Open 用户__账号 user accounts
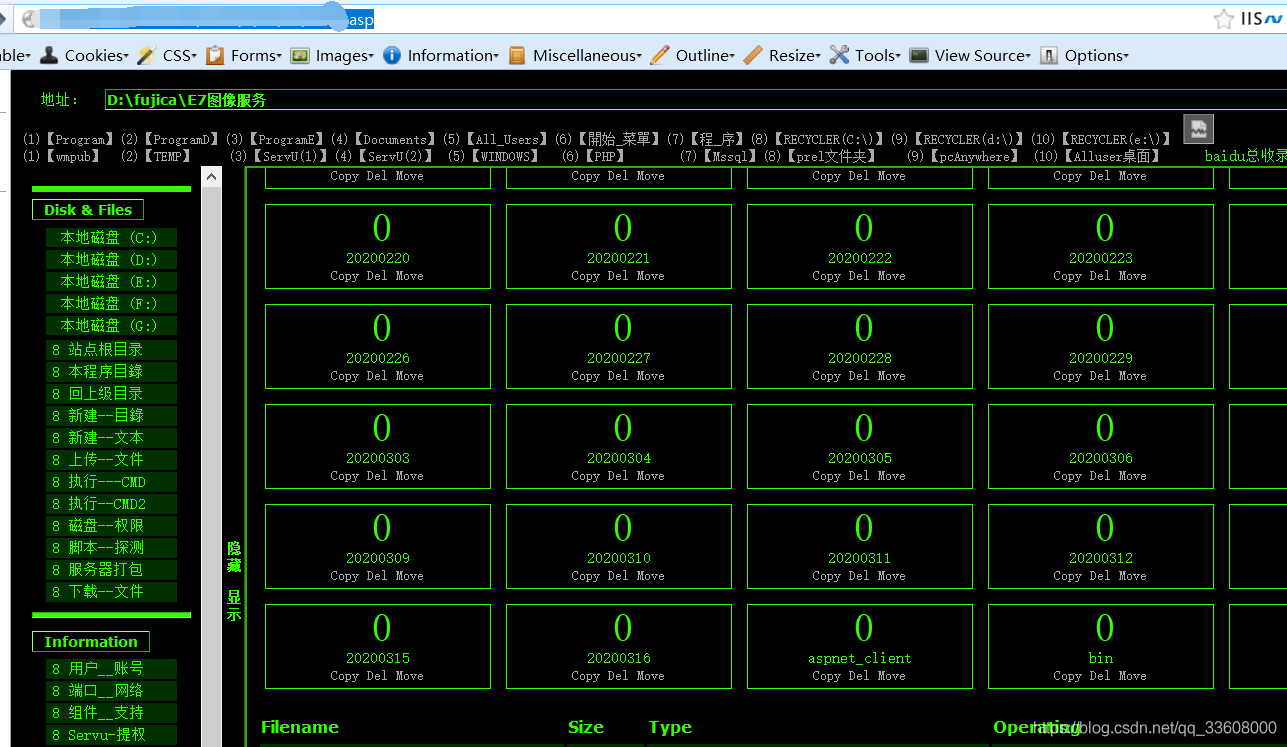This screenshot has width=1287, height=747. coord(111,669)
